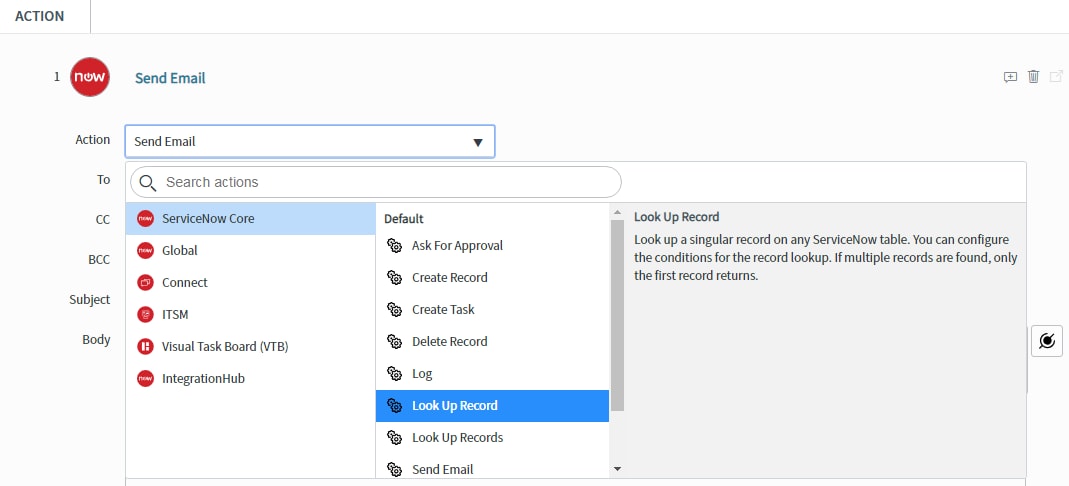
Task: Click gears icon beside Send Email entry
Action: pyautogui.click(x=394, y=470)
